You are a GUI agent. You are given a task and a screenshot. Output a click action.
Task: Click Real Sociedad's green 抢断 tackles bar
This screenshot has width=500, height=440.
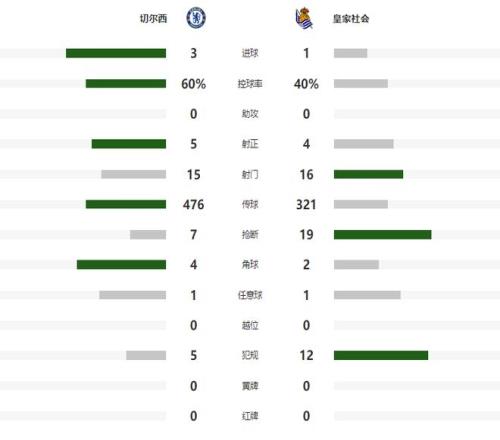pos(383,235)
